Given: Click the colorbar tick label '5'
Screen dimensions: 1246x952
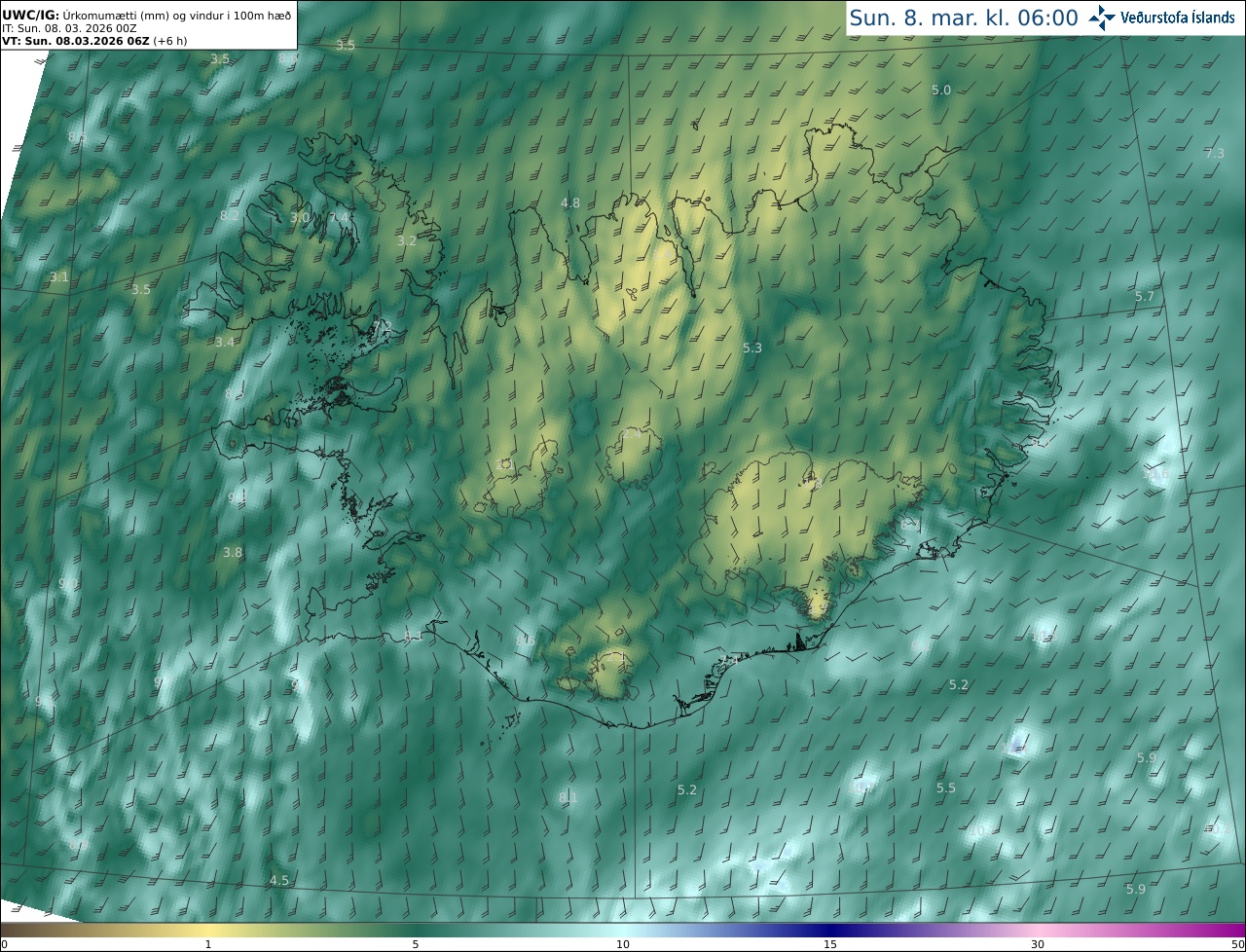Looking at the screenshot, I should (x=416, y=944).
